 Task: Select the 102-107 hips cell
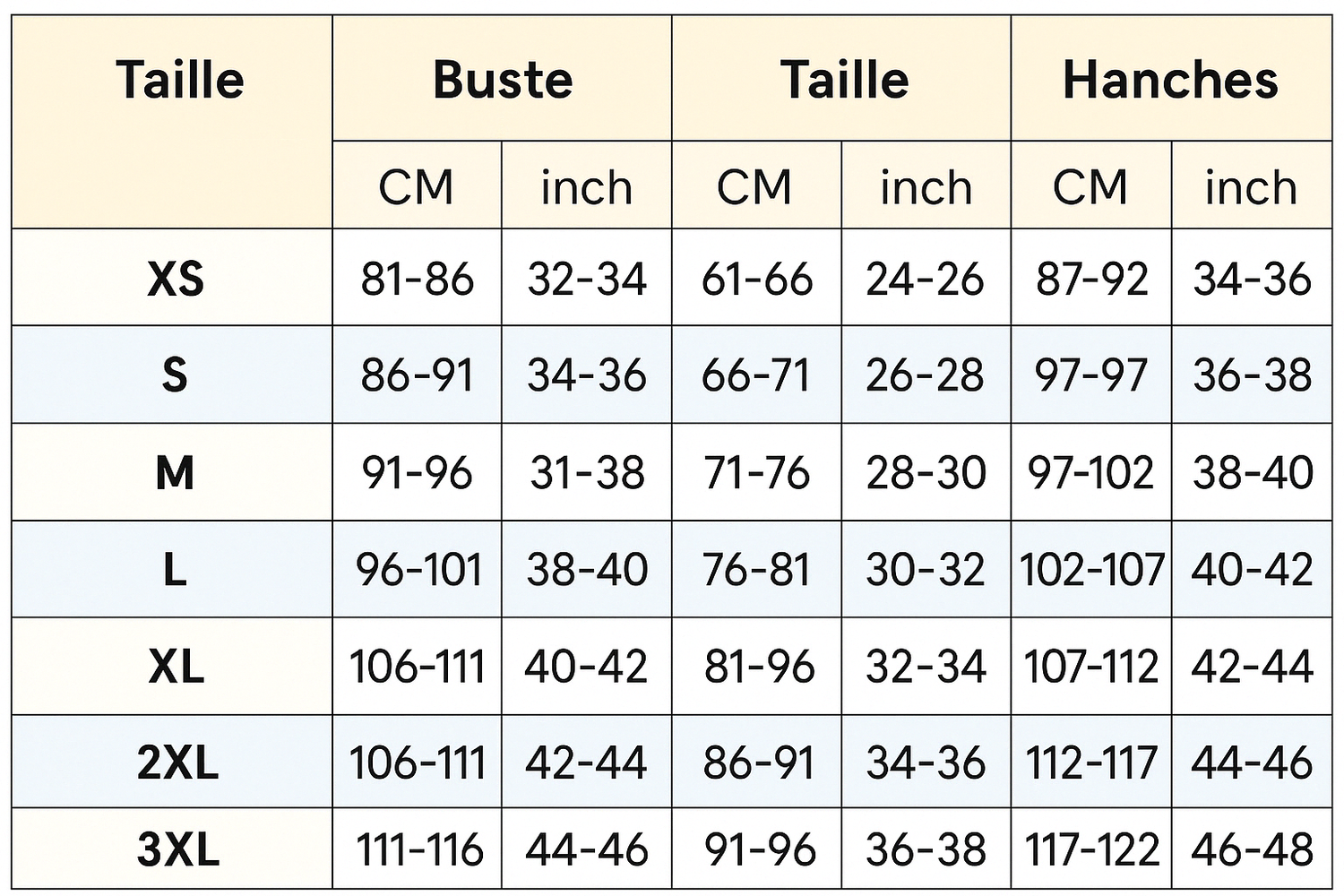(1091, 570)
